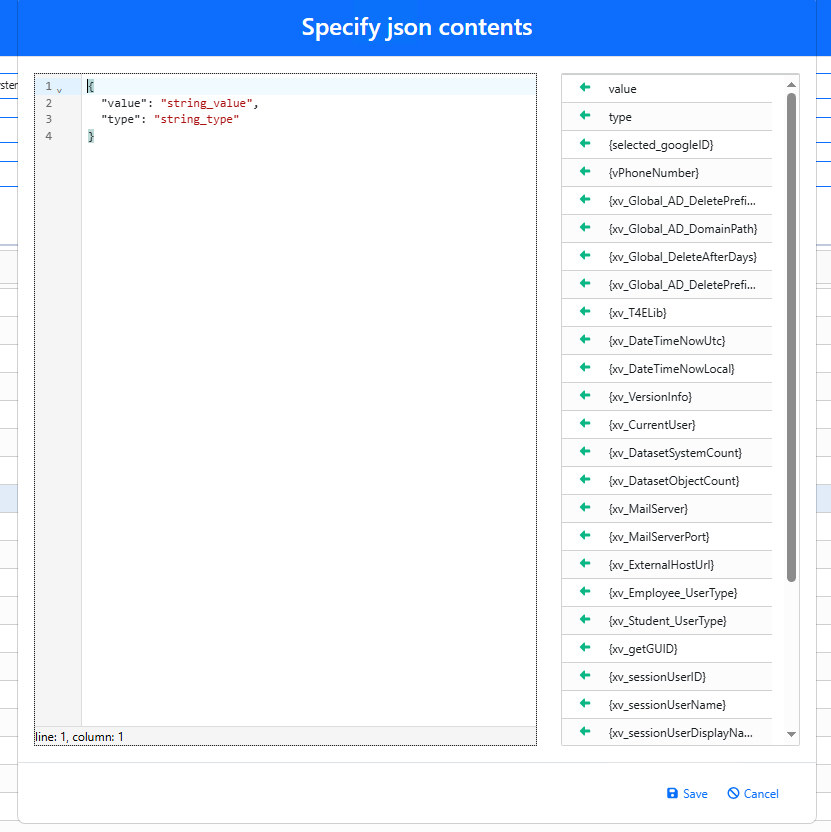This screenshot has height=832, width=831.
Task: Click the arrow icon next to {vPhoneNumber}
Action: 585,172
